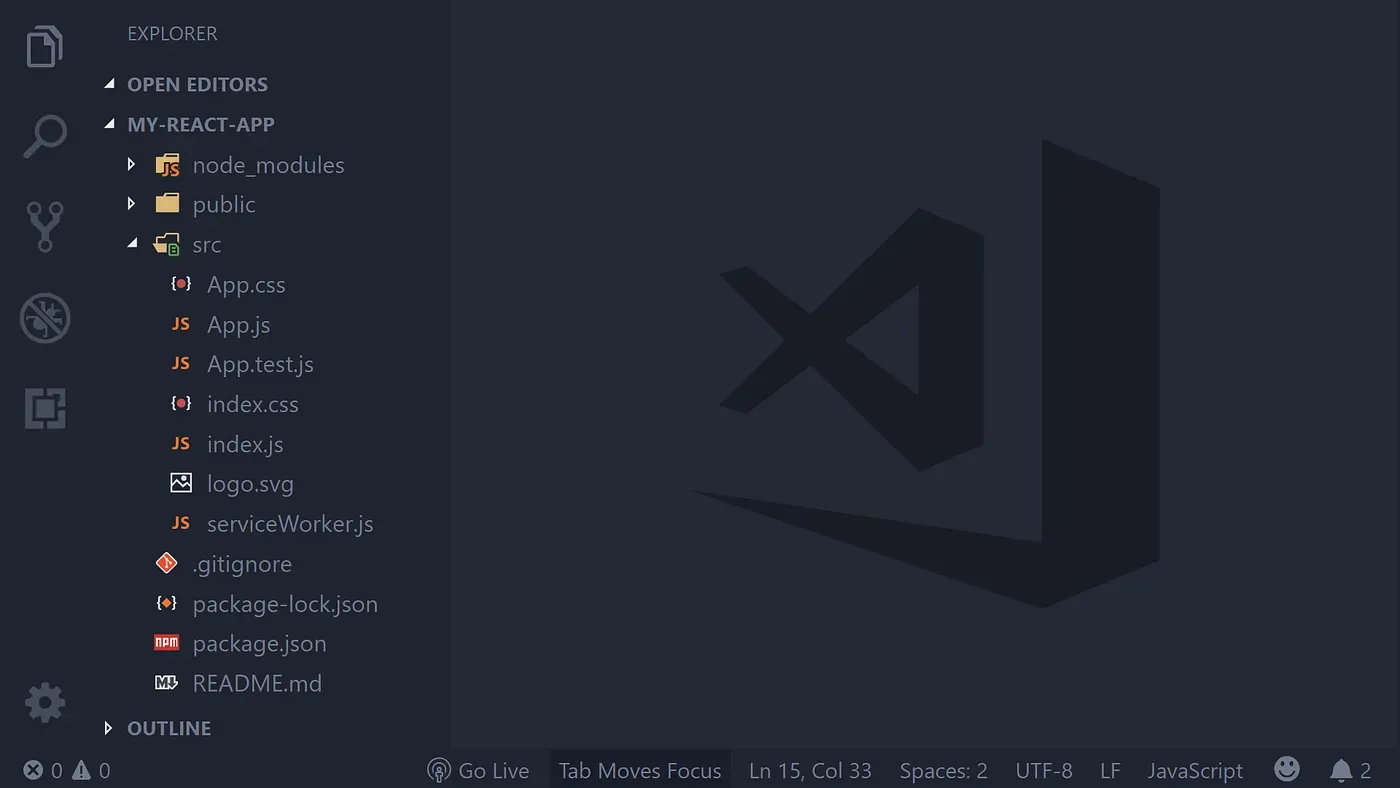Open the Explorer view in the activity bar
Screen dimensions: 1400x788
[45, 46]
